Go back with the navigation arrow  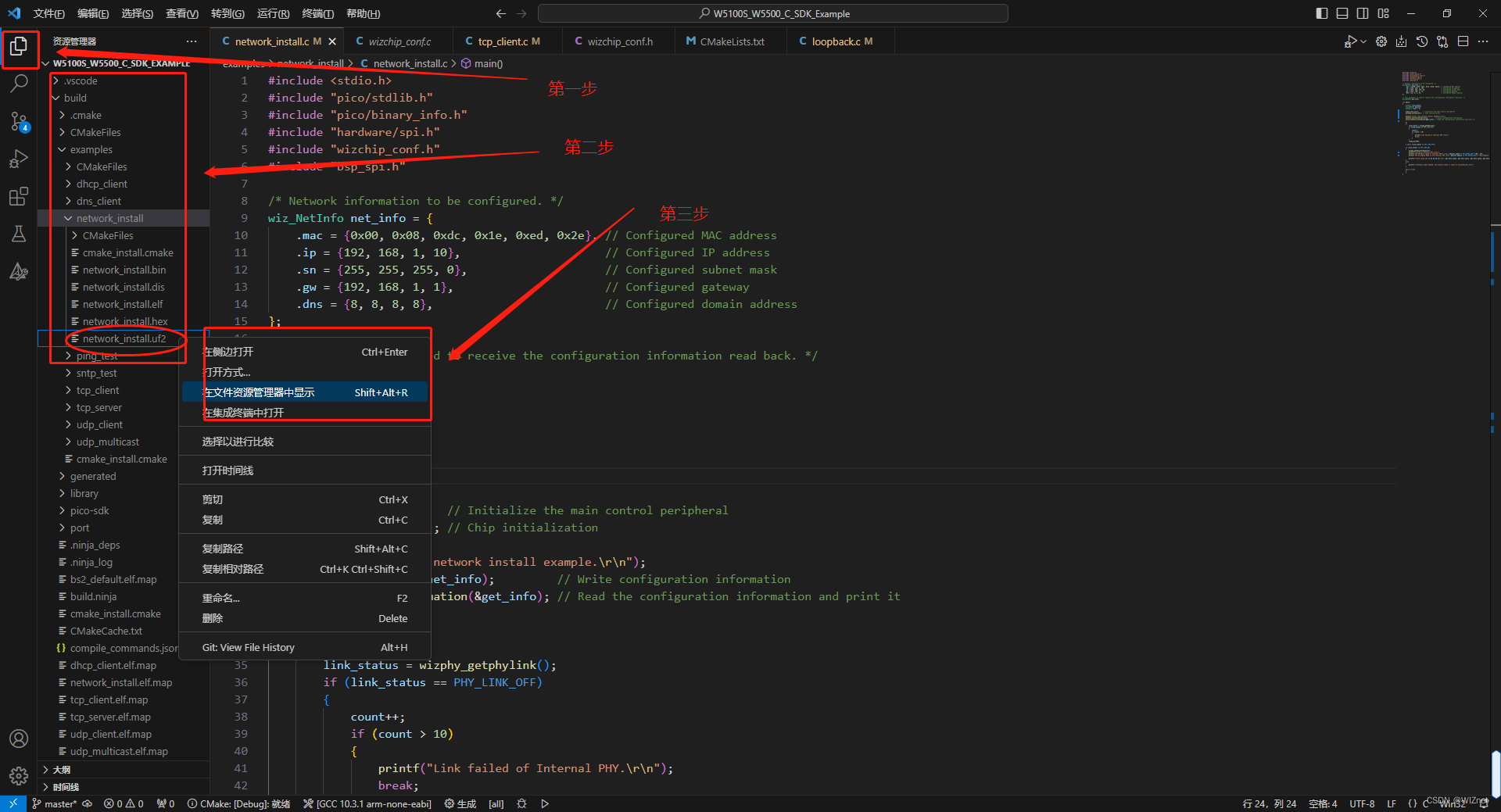pyautogui.click(x=501, y=13)
